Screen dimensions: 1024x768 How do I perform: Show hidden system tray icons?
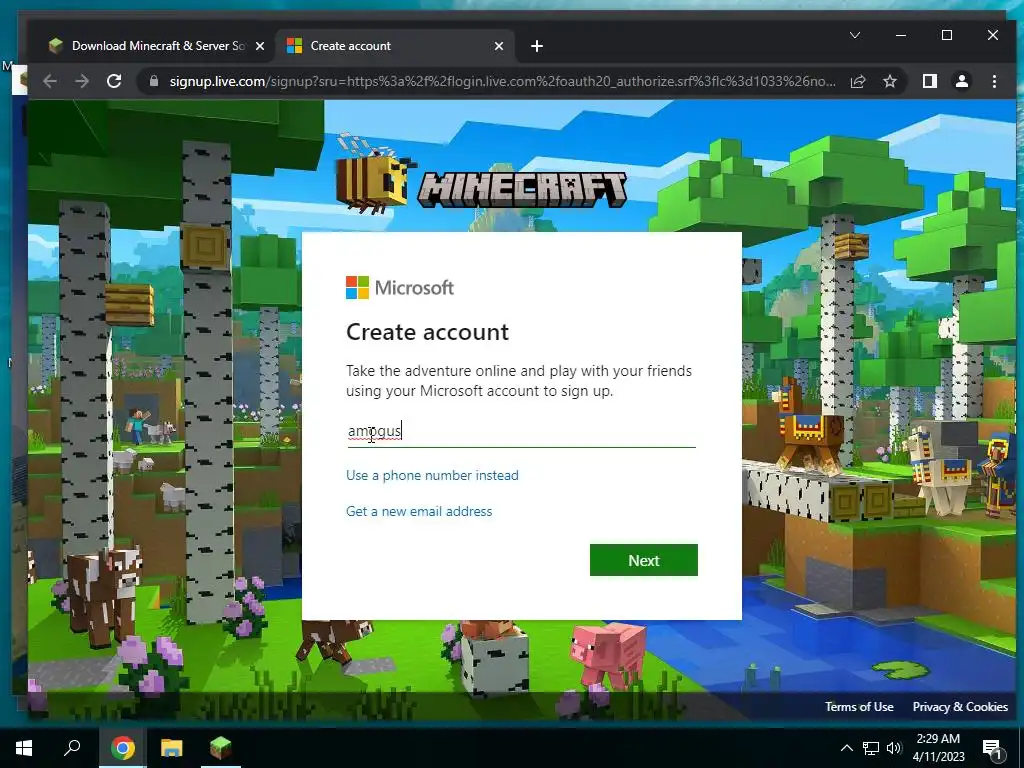pyautogui.click(x=846, y=748)
